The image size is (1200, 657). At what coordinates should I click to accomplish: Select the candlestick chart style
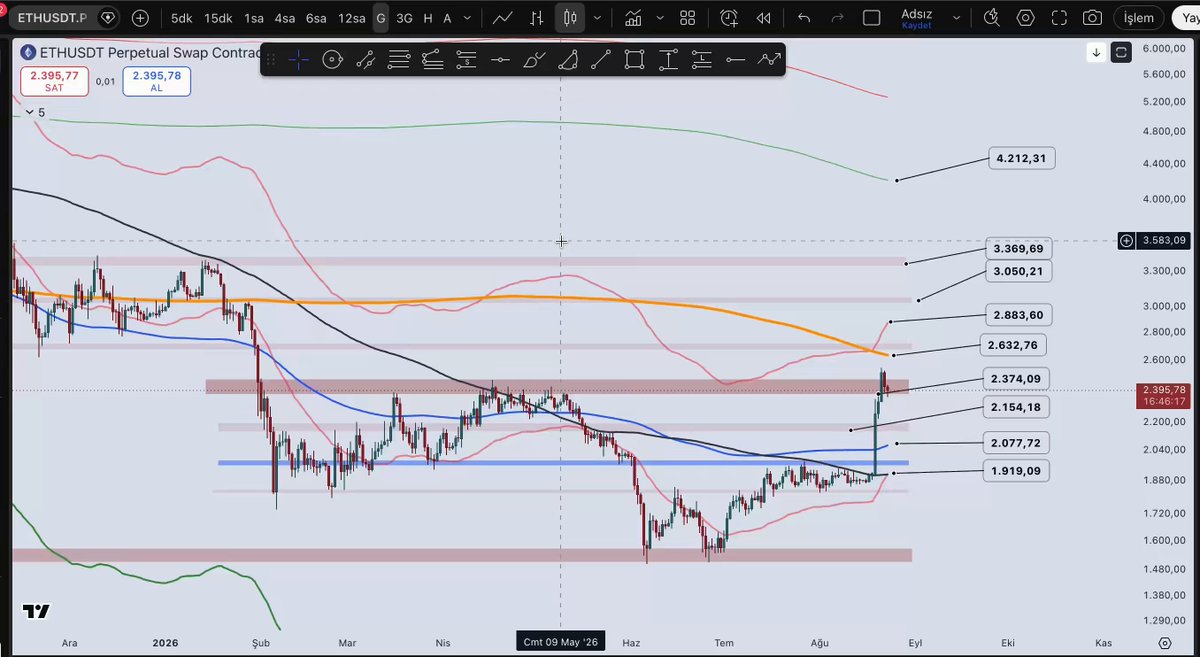tap(570, 18)
